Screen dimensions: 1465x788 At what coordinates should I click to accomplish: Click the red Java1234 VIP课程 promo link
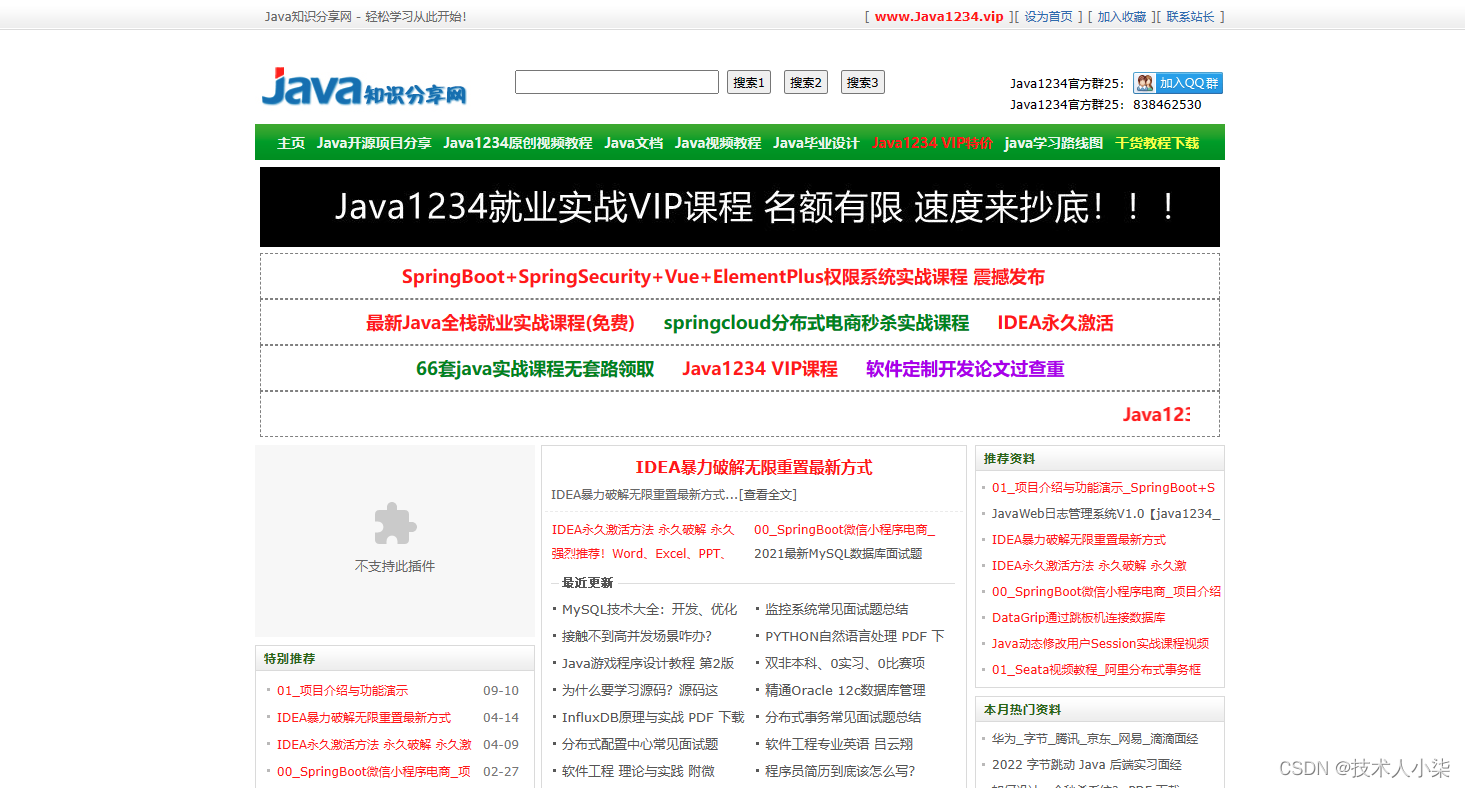[x=760, y=369]
